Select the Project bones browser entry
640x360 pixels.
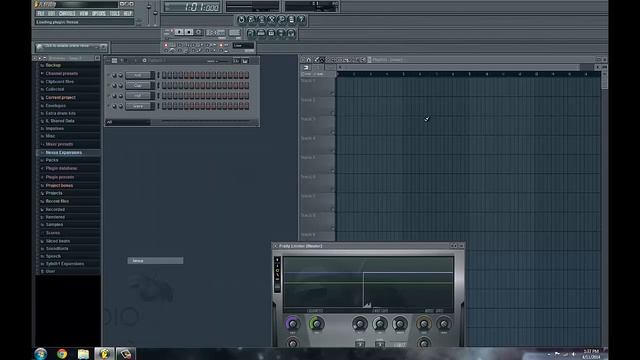pos(59,185)
